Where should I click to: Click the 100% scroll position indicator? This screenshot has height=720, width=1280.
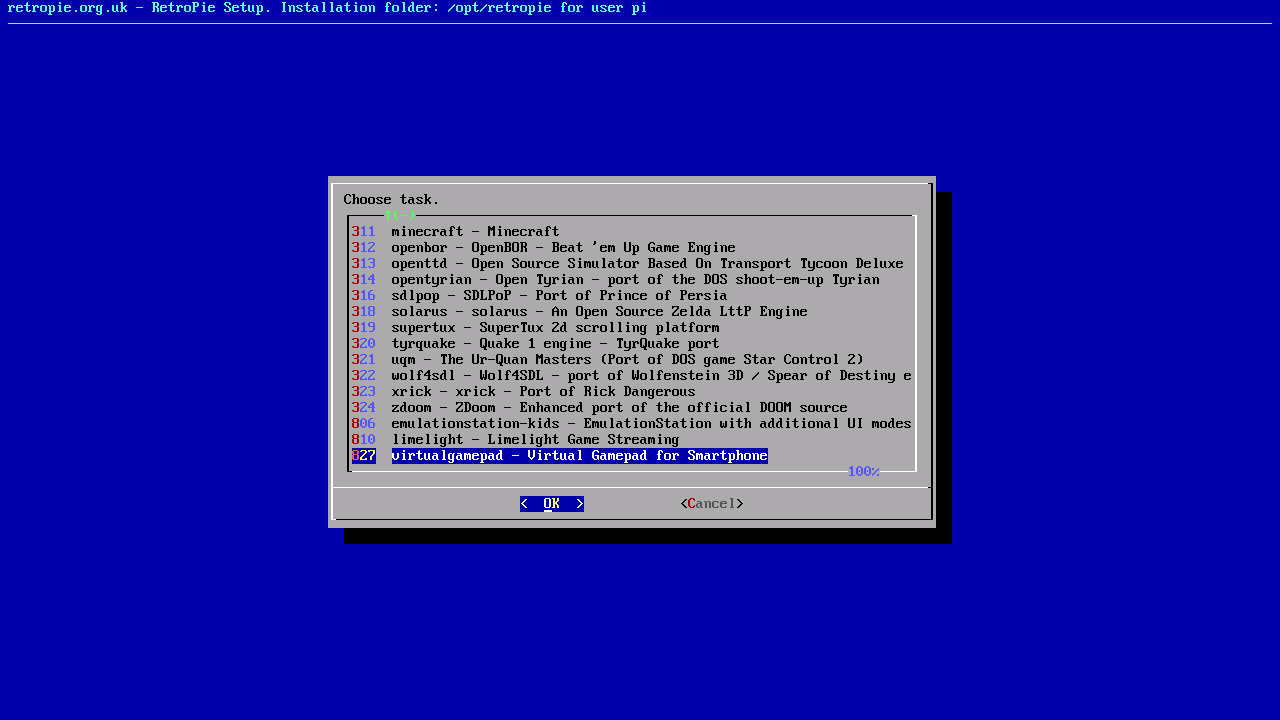tap(863, 472)
